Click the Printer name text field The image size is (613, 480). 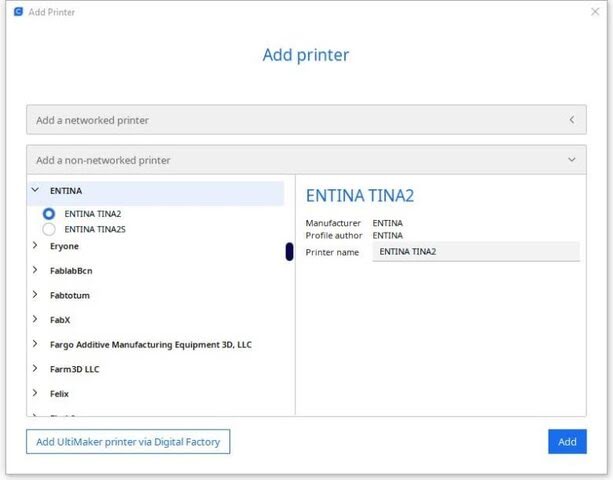coord(475,252)
